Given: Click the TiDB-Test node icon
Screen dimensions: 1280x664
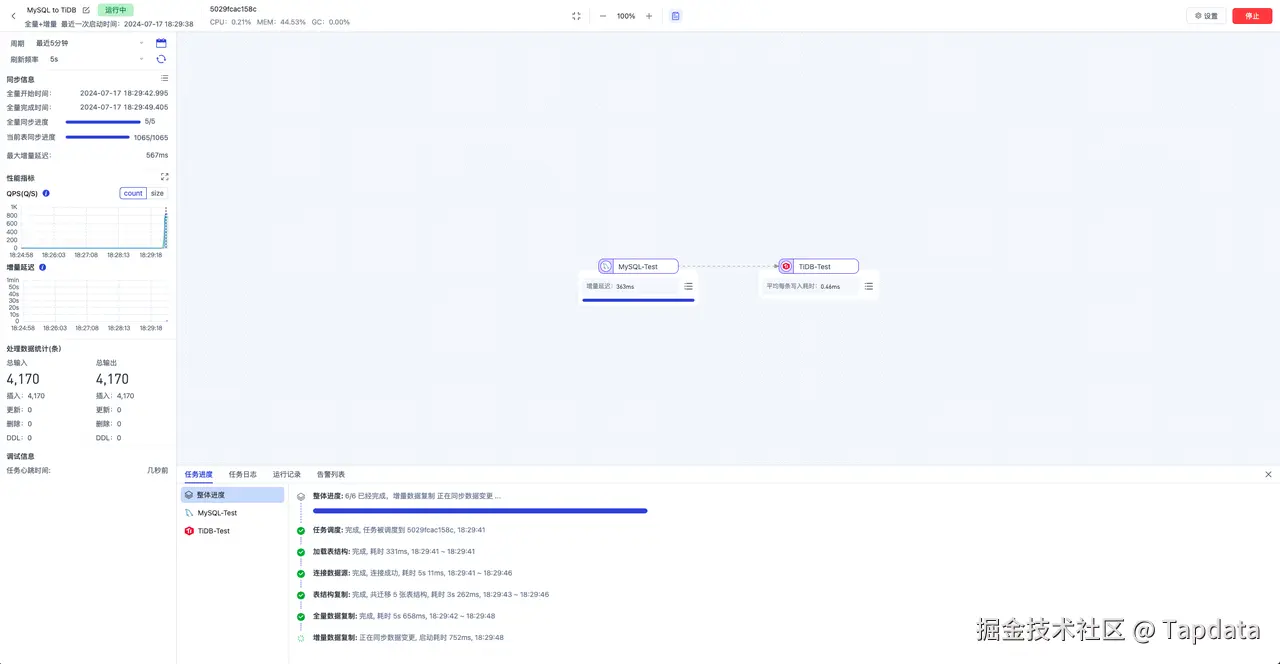Looking at the screenshot, I should pos(786,266).
